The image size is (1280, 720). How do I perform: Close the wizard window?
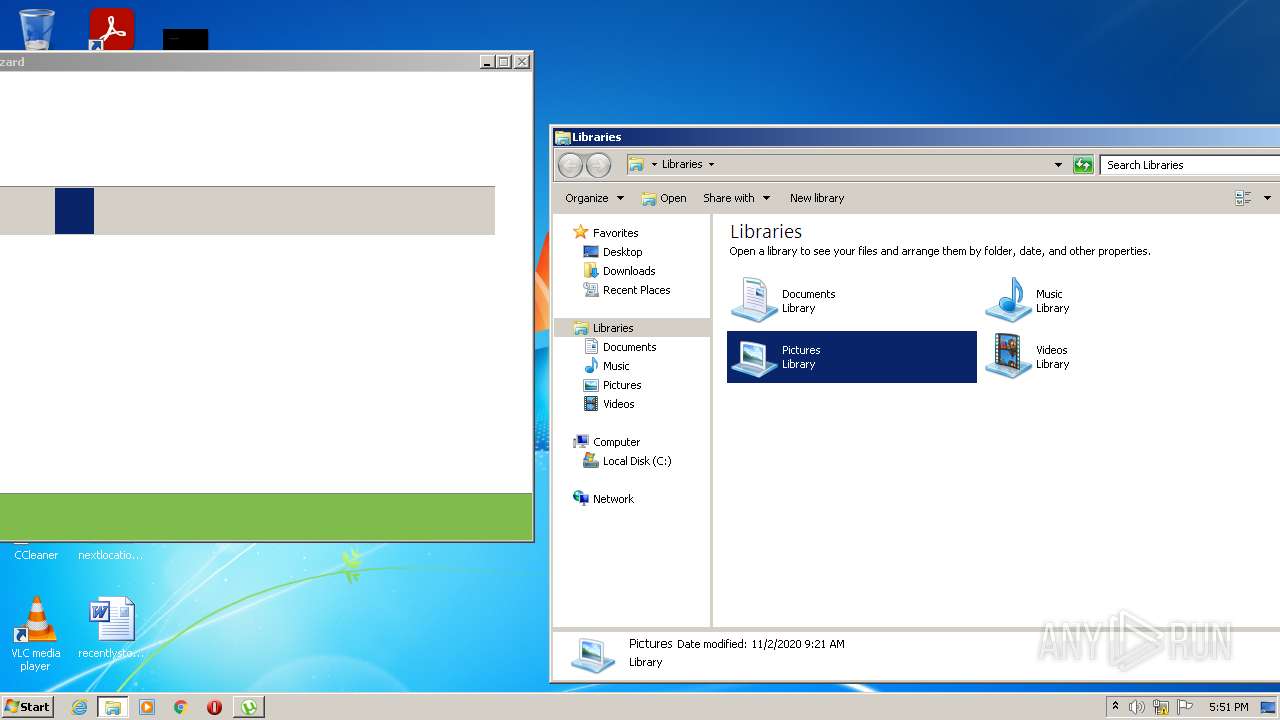[x=522, y=62]
